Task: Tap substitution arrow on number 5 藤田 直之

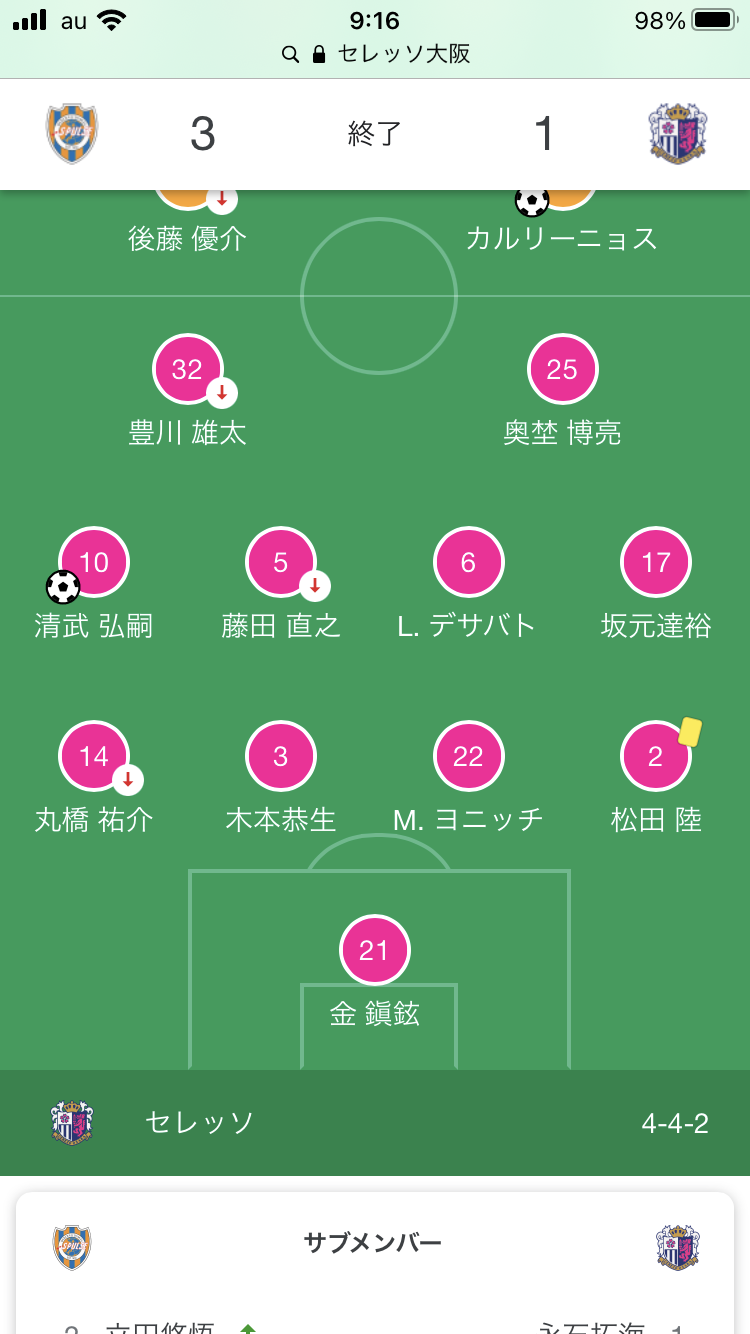Action: (x=315, y=585)
